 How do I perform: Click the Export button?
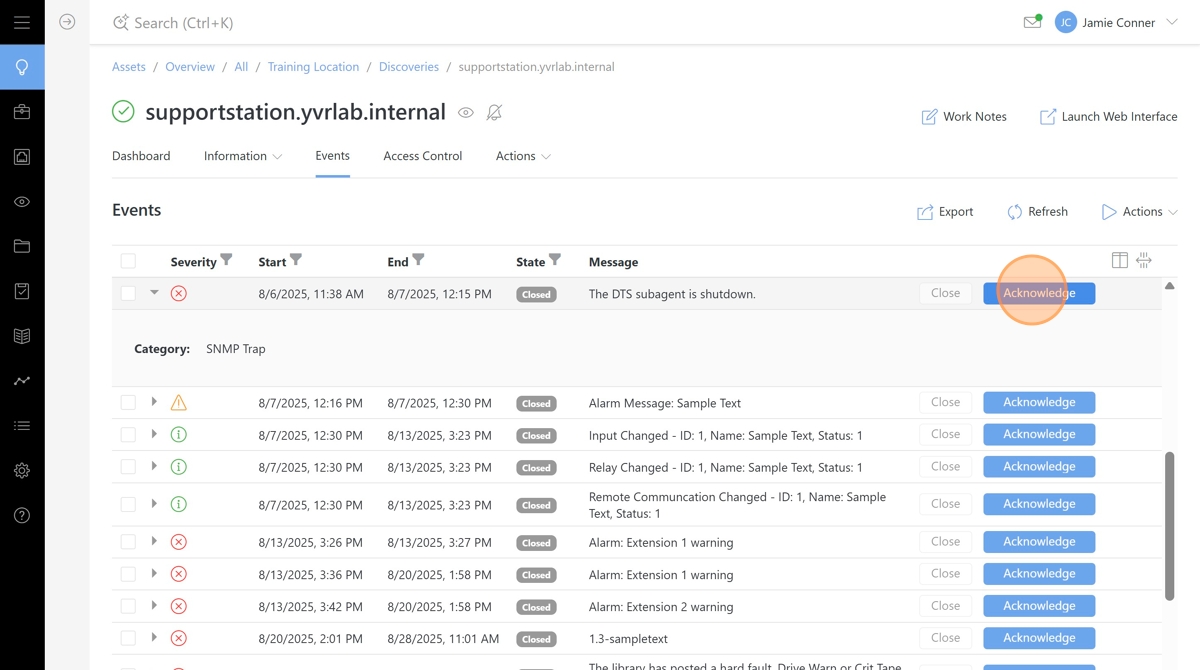(945, 212)
